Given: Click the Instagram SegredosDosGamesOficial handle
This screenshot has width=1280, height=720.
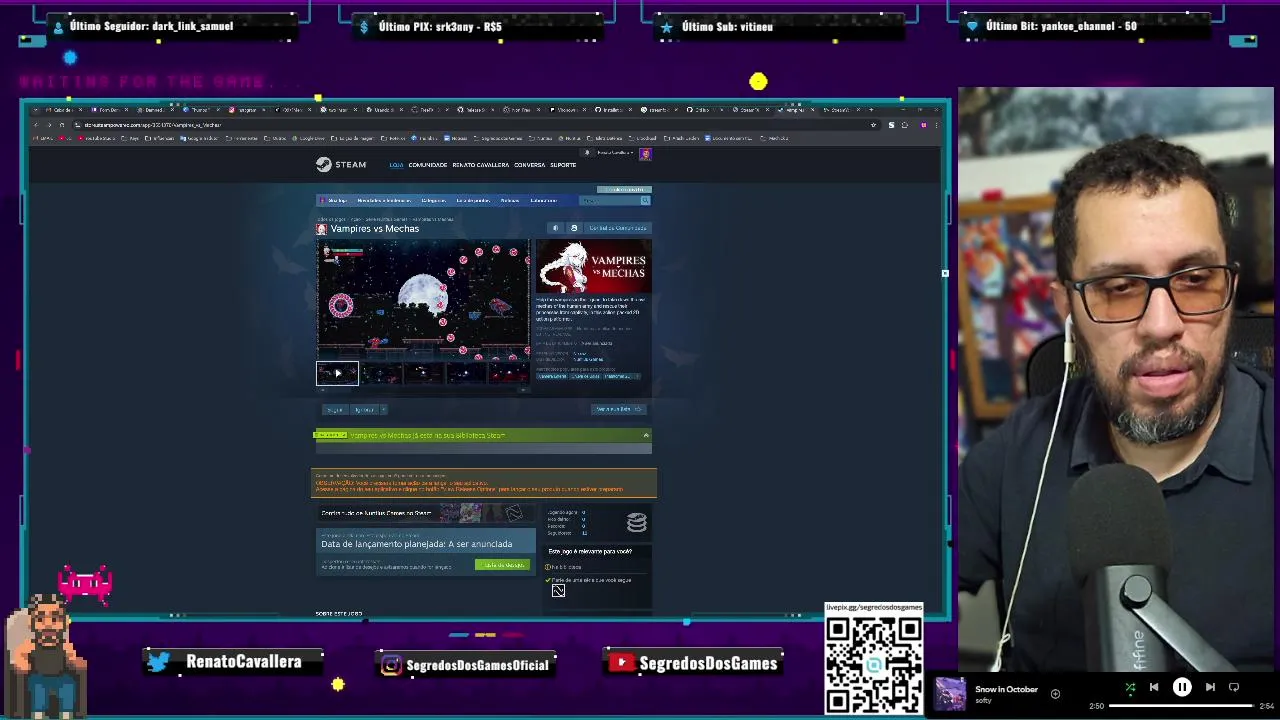Looking at the screenshot, I should (x=465, y=665).
